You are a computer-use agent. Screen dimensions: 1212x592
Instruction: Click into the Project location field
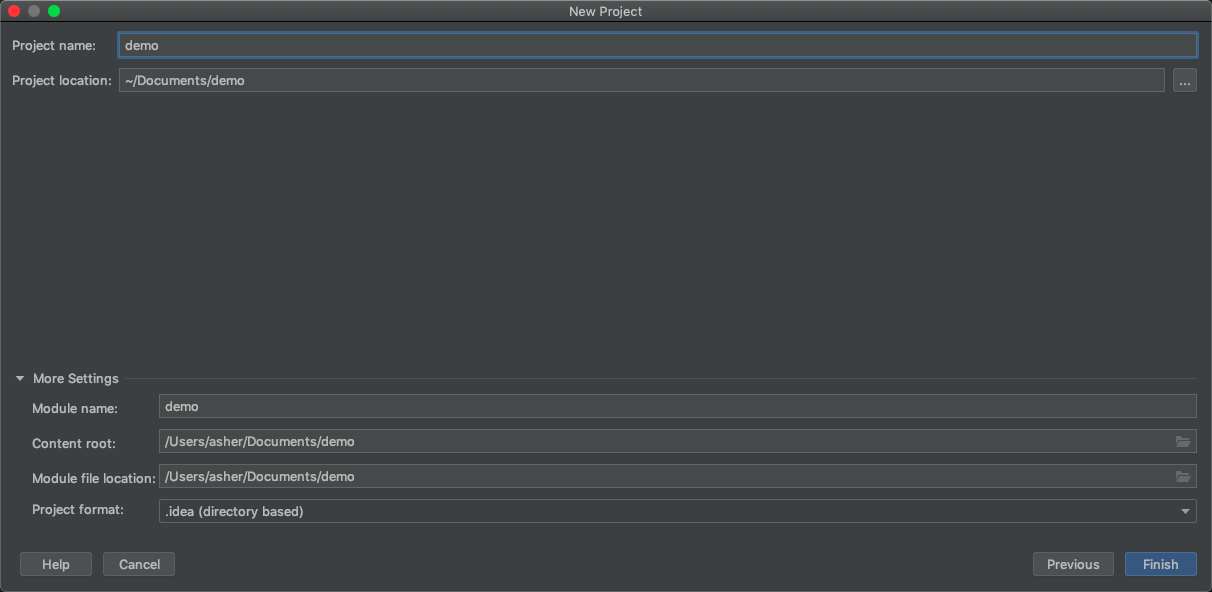(x=641, y=80)
